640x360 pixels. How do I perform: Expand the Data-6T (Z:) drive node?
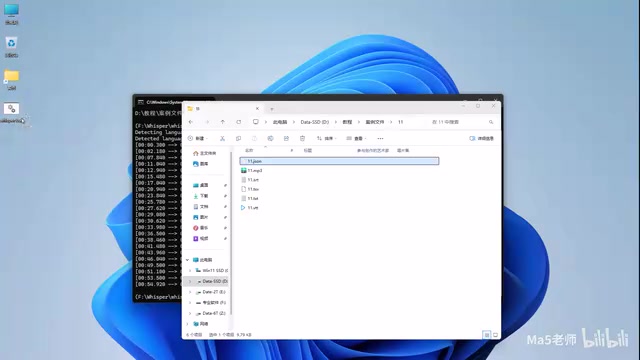tap(190, 313)
